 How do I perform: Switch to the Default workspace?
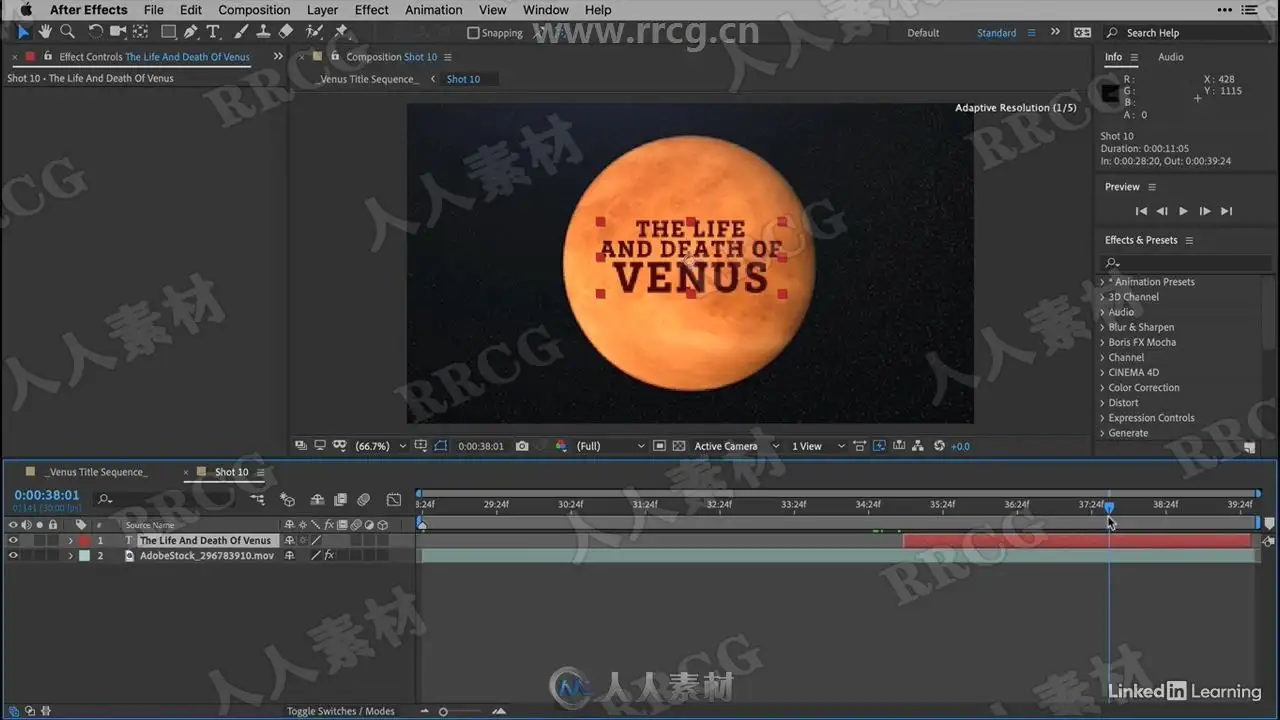[923, 33]
